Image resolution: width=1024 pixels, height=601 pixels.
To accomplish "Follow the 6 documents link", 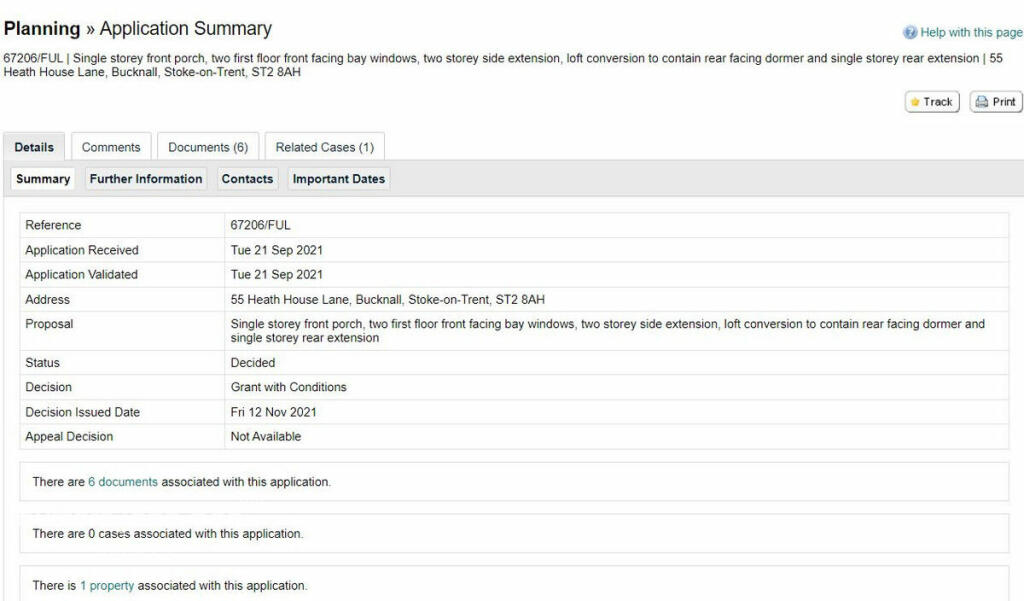I will coord(123,482).
